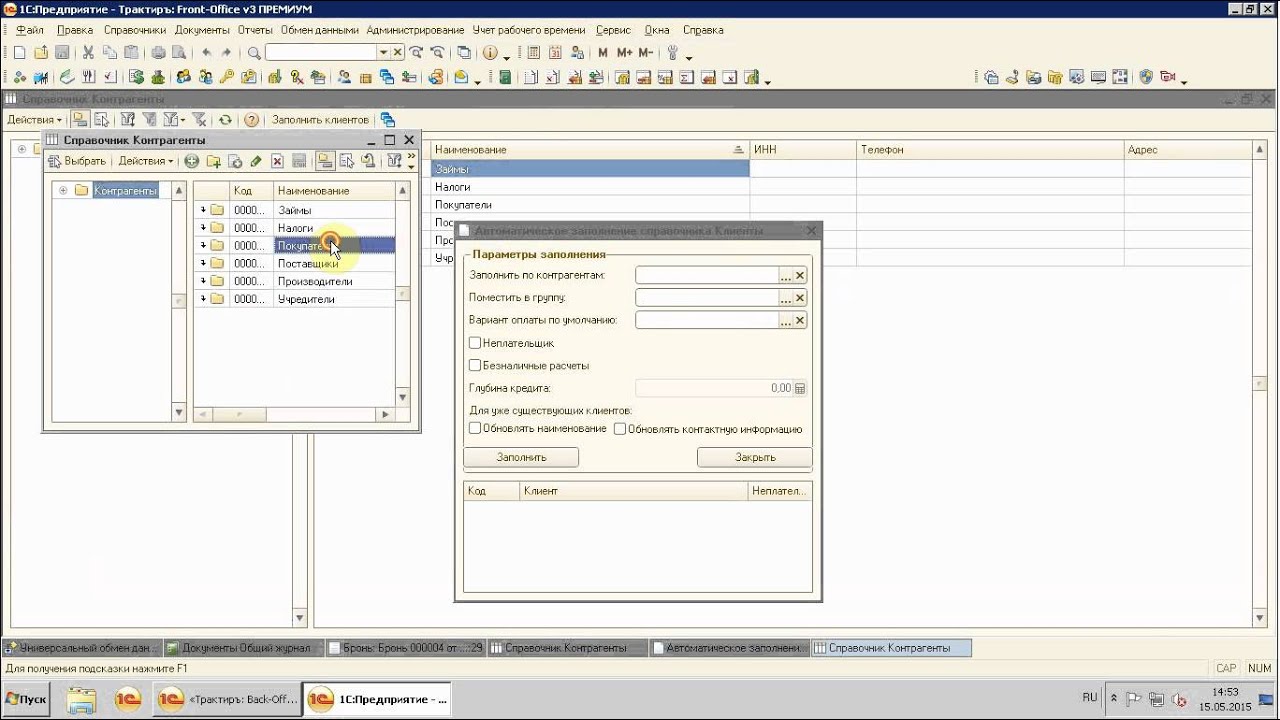
Task: Expand the Поставщики folder row
Action: 203,263
